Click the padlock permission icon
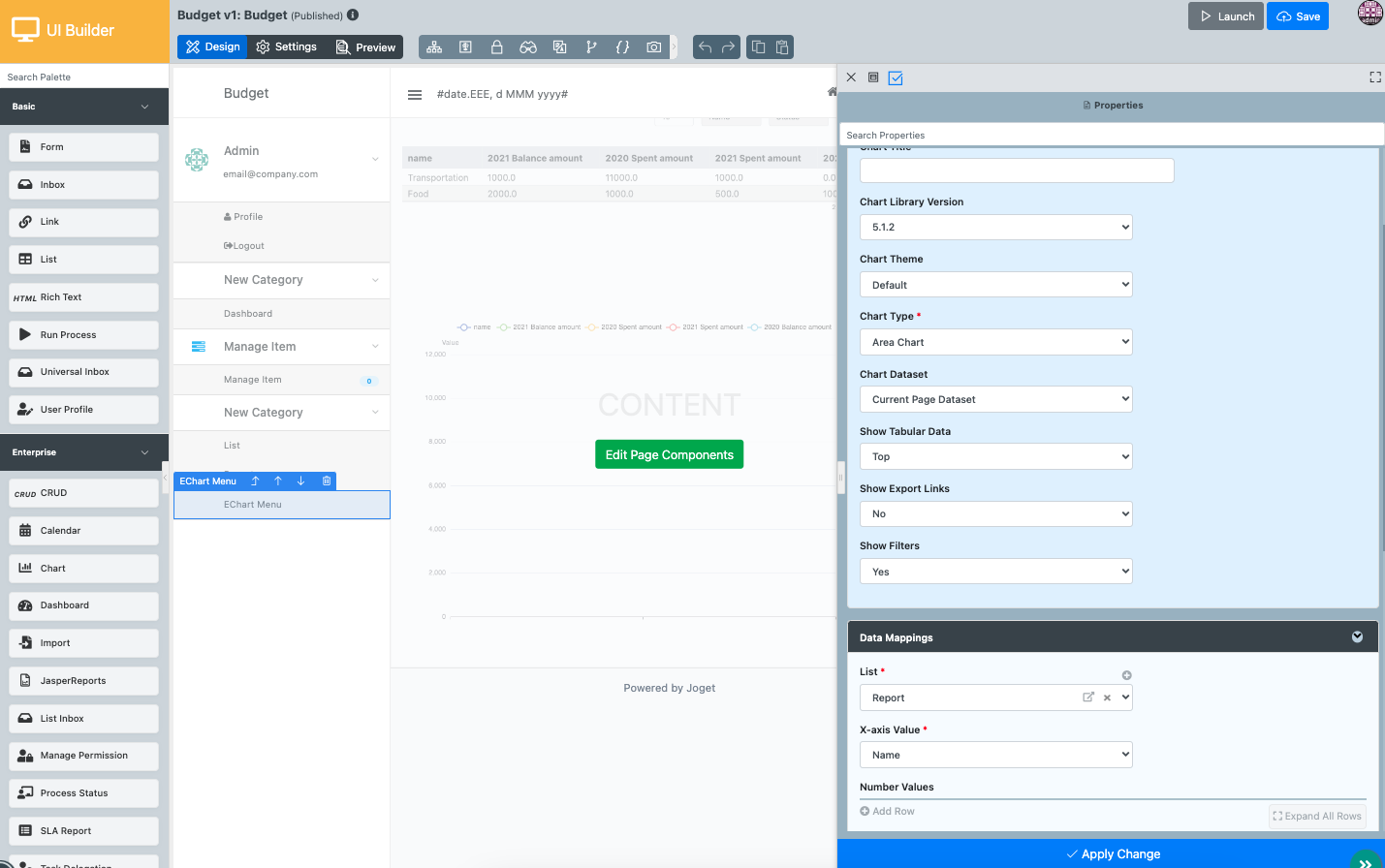Image resolution: width=1385 pixels, height=868 pixels. (x=496, y=46)
